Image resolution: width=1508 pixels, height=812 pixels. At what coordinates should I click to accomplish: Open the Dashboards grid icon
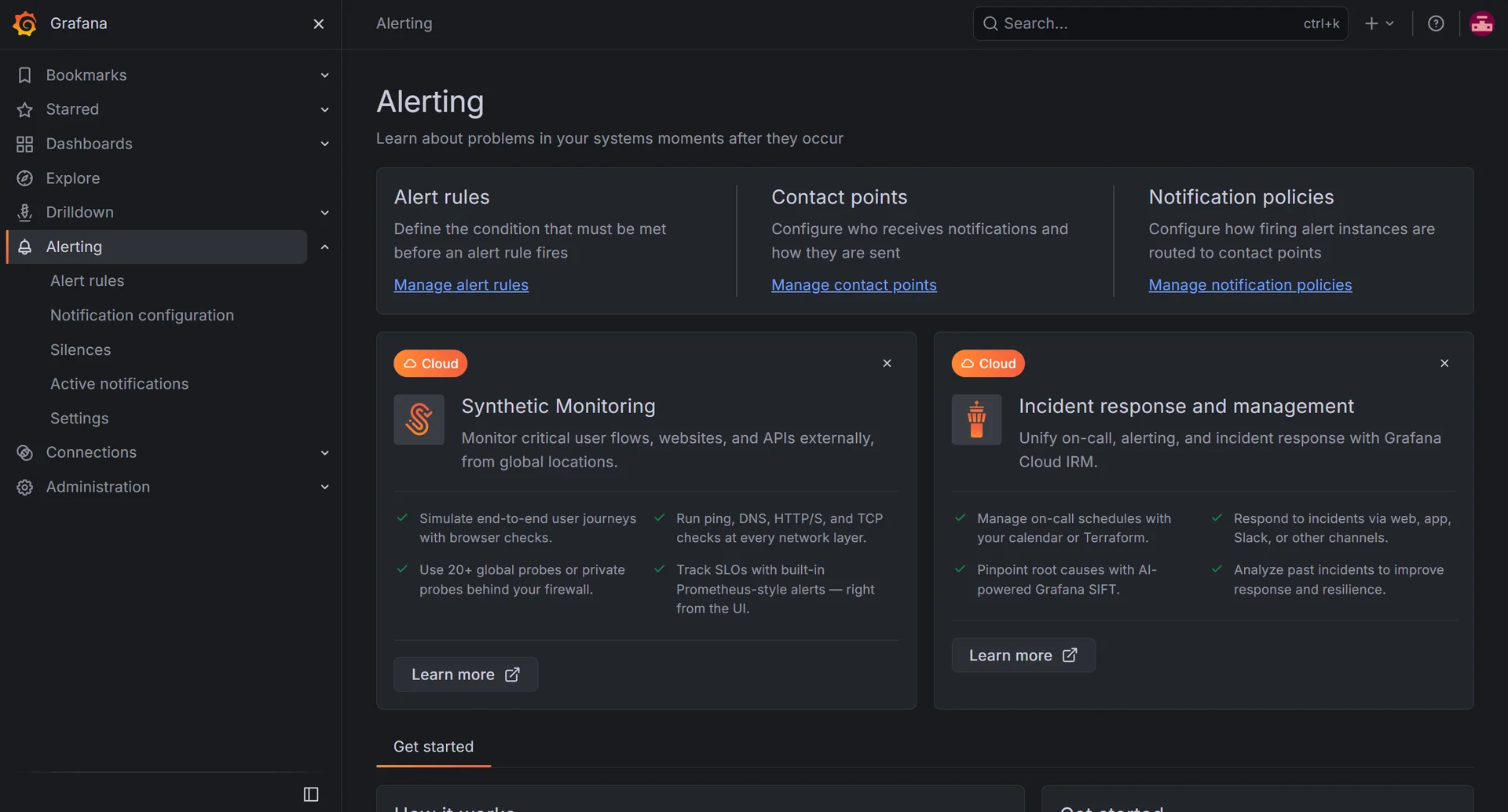coord(25,144)
